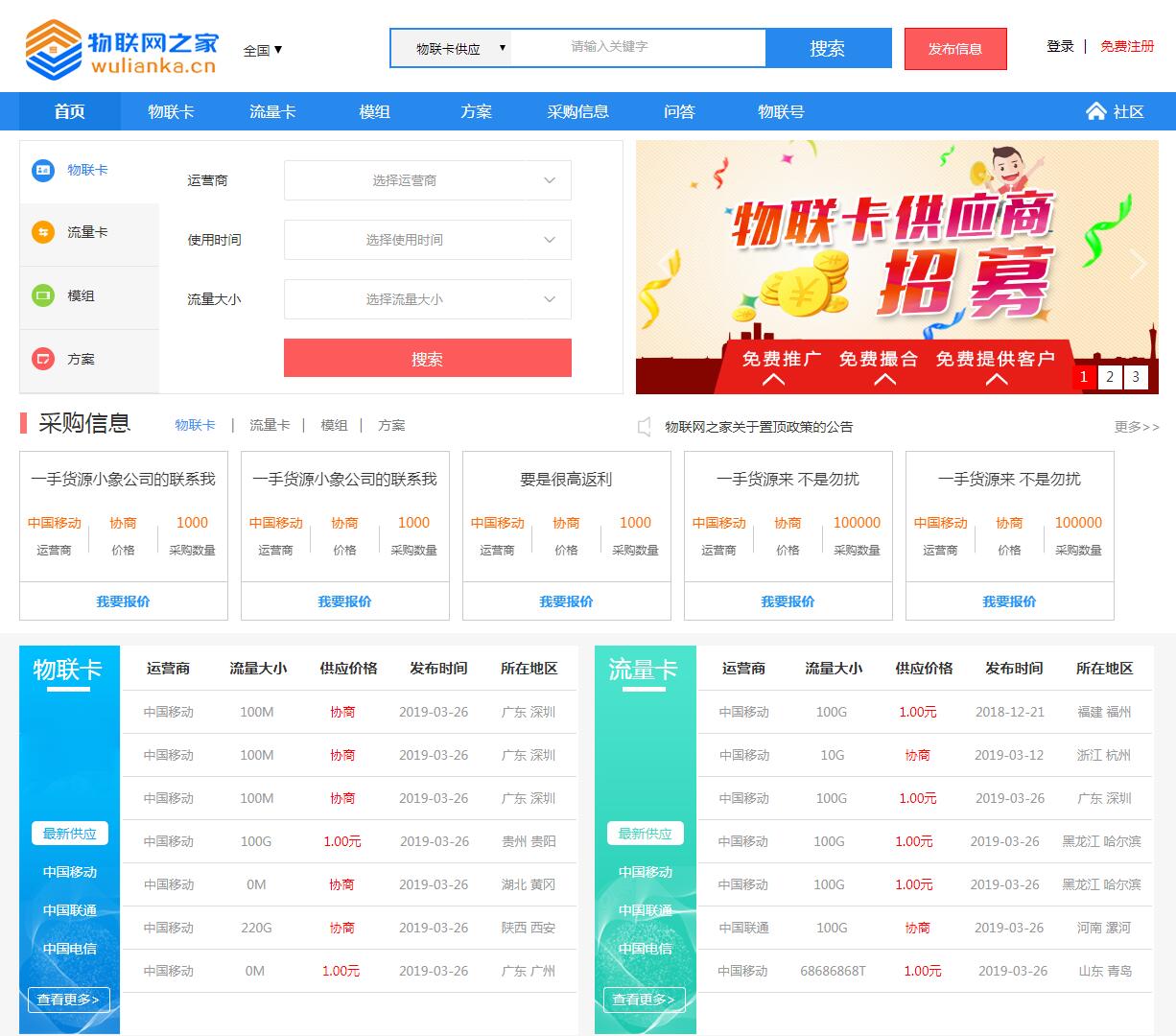This screenshot has height=1036, width=1176.
Task: Click the 湖北 黄冈 region cell
Action: coord(529,884)
